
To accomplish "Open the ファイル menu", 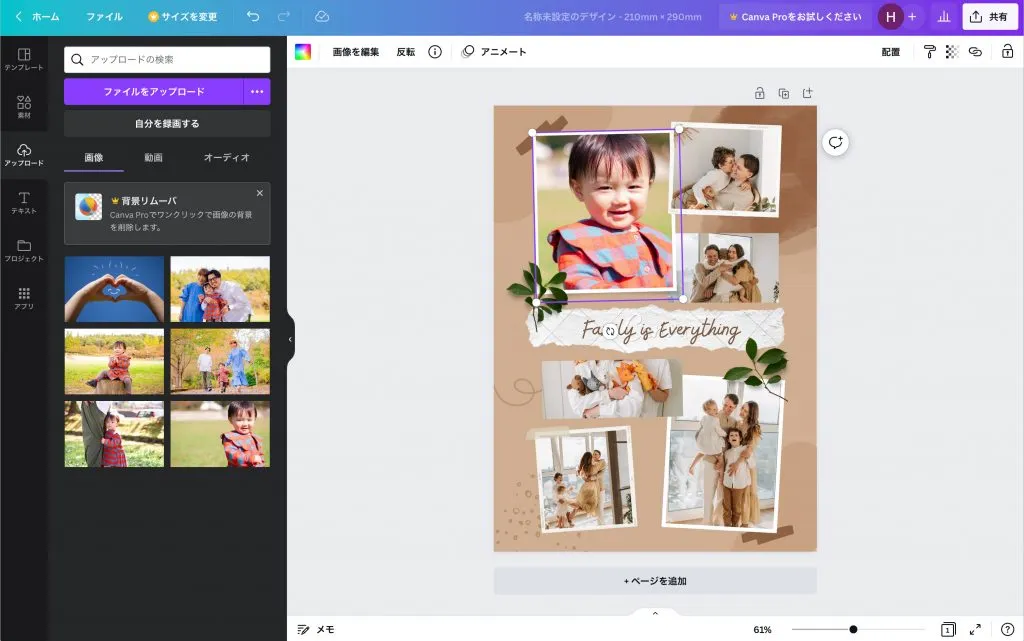I will point(104,17).
